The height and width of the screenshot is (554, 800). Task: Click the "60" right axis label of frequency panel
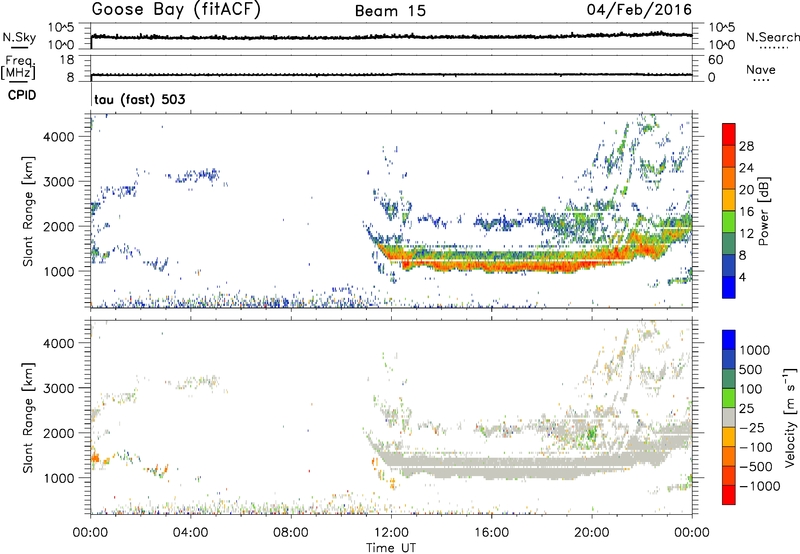coord(715,60)
